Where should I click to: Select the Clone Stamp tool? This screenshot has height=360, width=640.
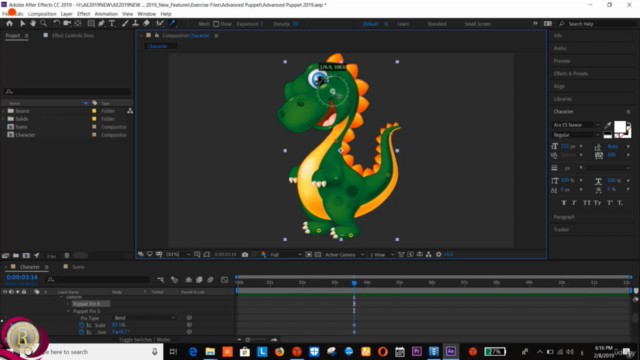tap(136, 24)
